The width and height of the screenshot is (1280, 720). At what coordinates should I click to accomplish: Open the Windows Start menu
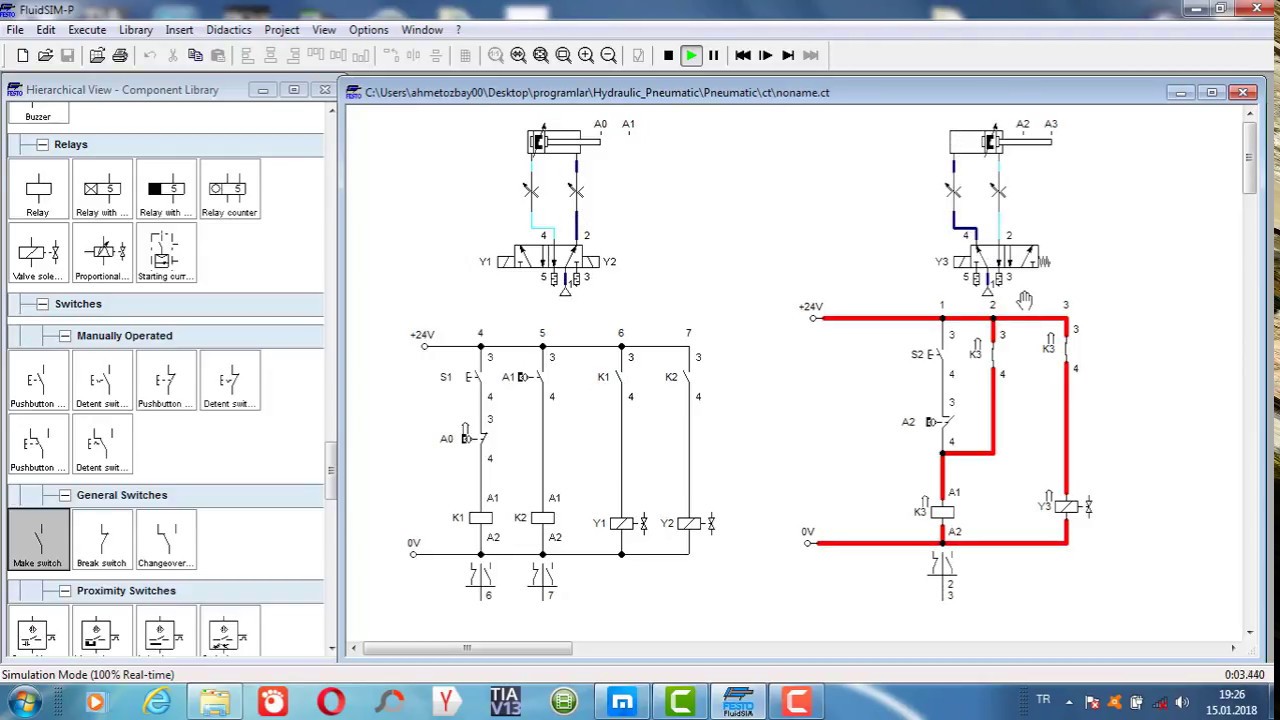pyautogui.click(x=24, y=702)
